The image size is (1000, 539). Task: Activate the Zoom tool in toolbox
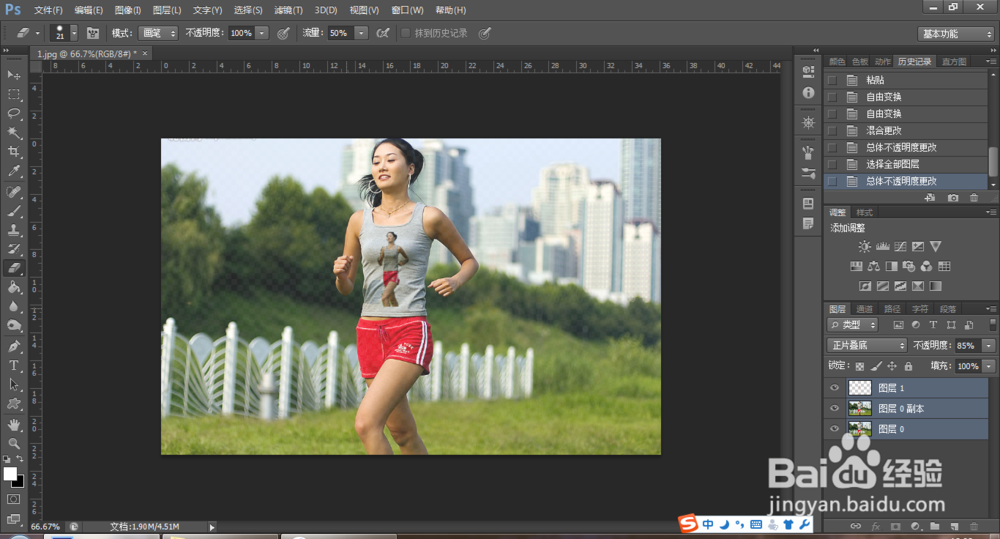click(14, 442)
